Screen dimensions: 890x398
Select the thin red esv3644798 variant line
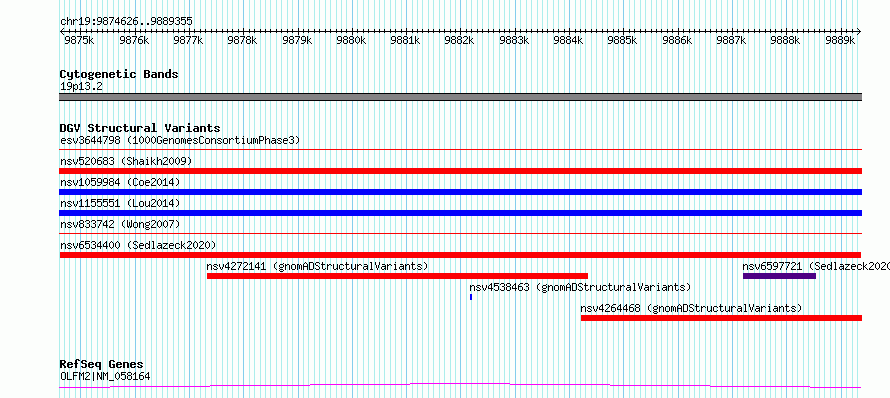pyautogui.click(x=460, y=150)
